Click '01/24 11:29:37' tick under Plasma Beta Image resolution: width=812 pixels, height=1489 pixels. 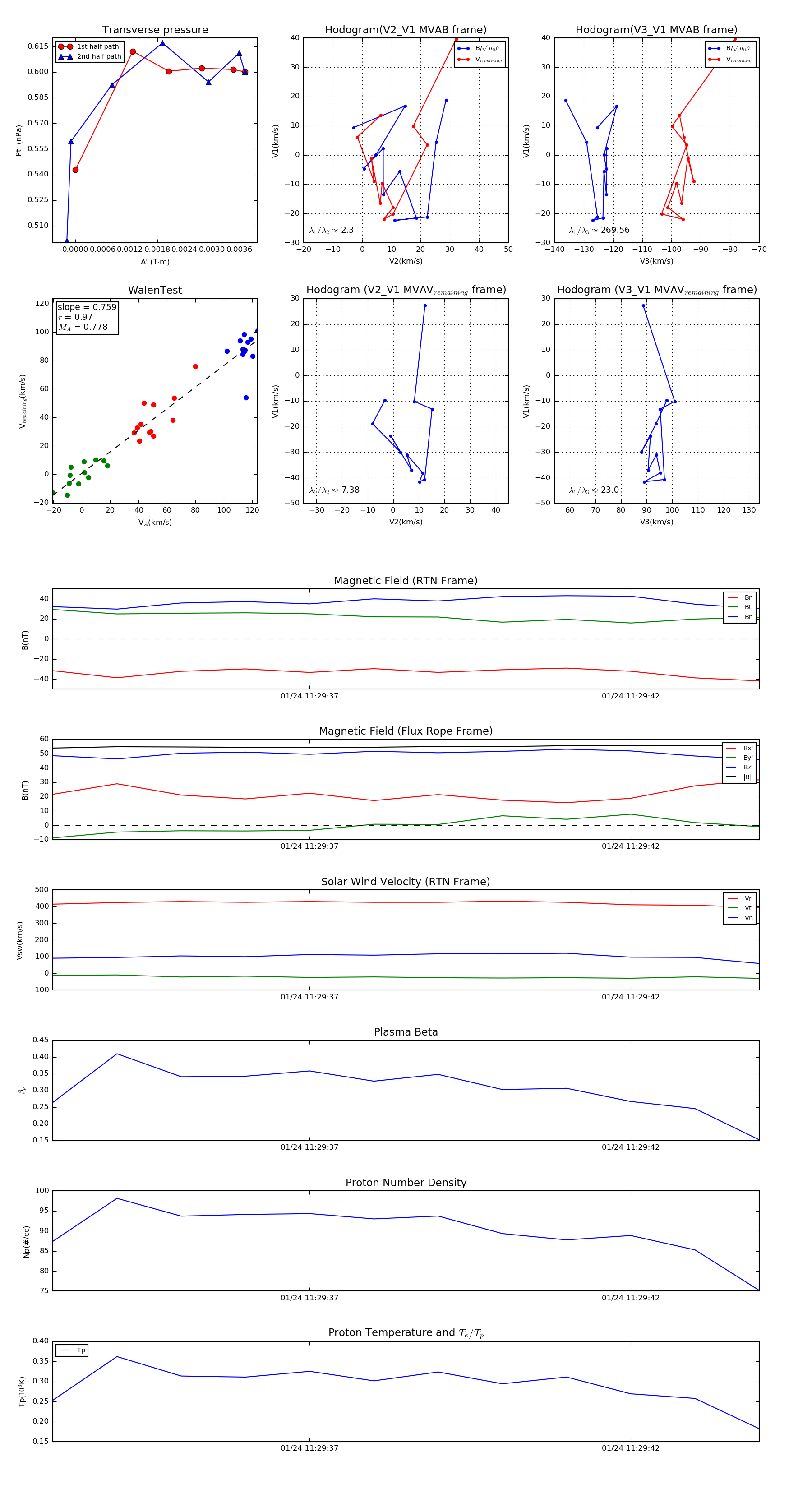(x=310, y=1147)
